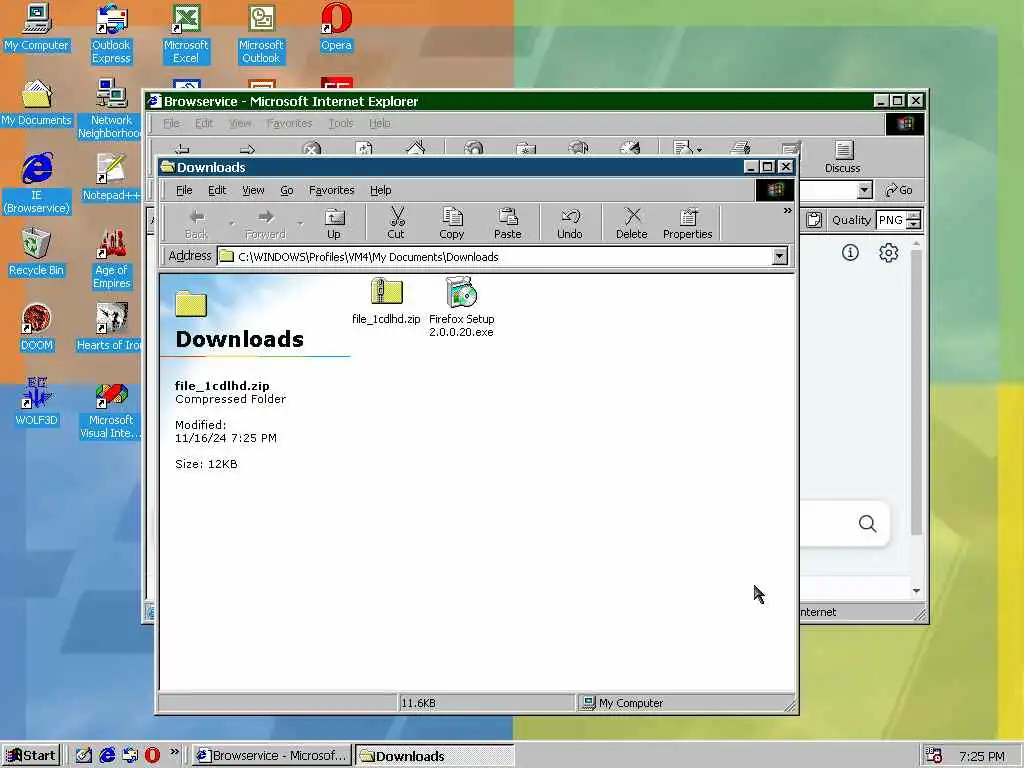Select the Microsoft Excel desktop shortcut
1024x768 pixels.
coord(186,34)
